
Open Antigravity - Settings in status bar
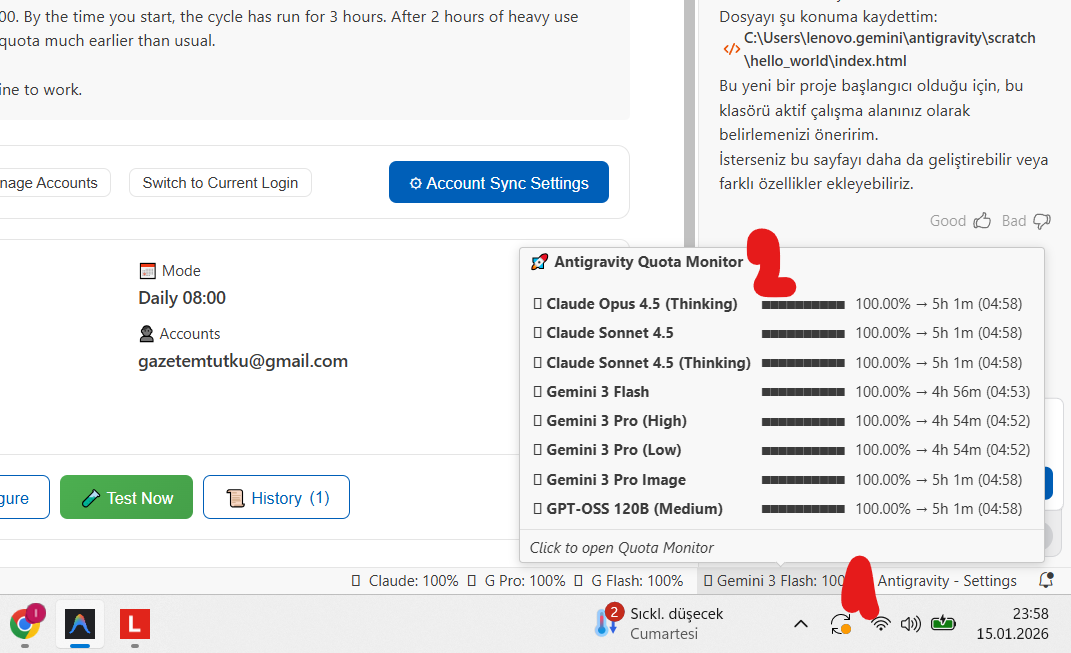coord(947,581)
